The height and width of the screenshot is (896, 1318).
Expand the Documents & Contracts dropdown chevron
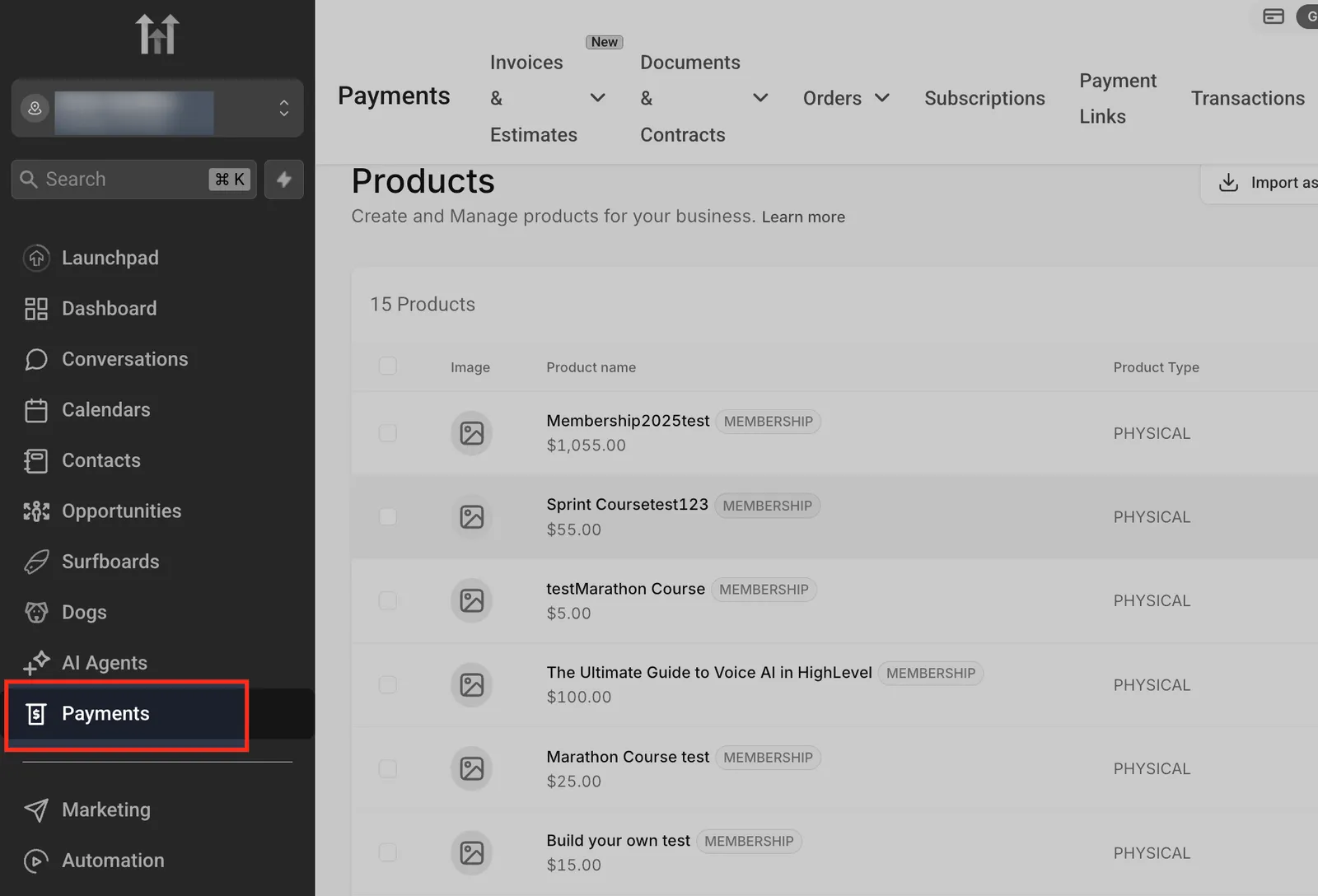click(760, 98)
